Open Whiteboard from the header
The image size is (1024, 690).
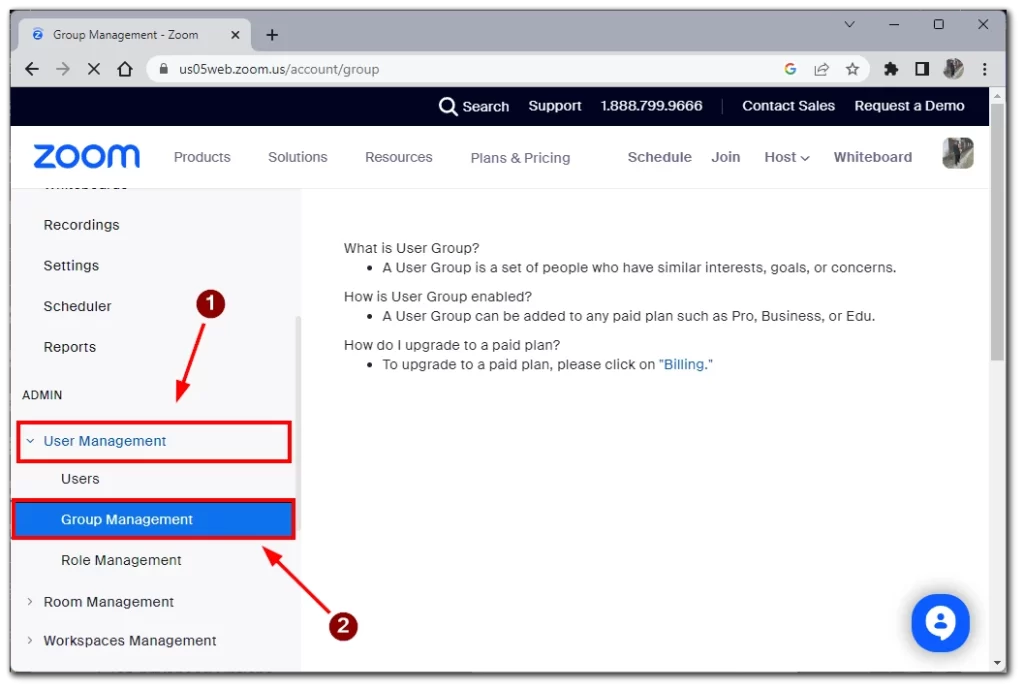(872, 157)
